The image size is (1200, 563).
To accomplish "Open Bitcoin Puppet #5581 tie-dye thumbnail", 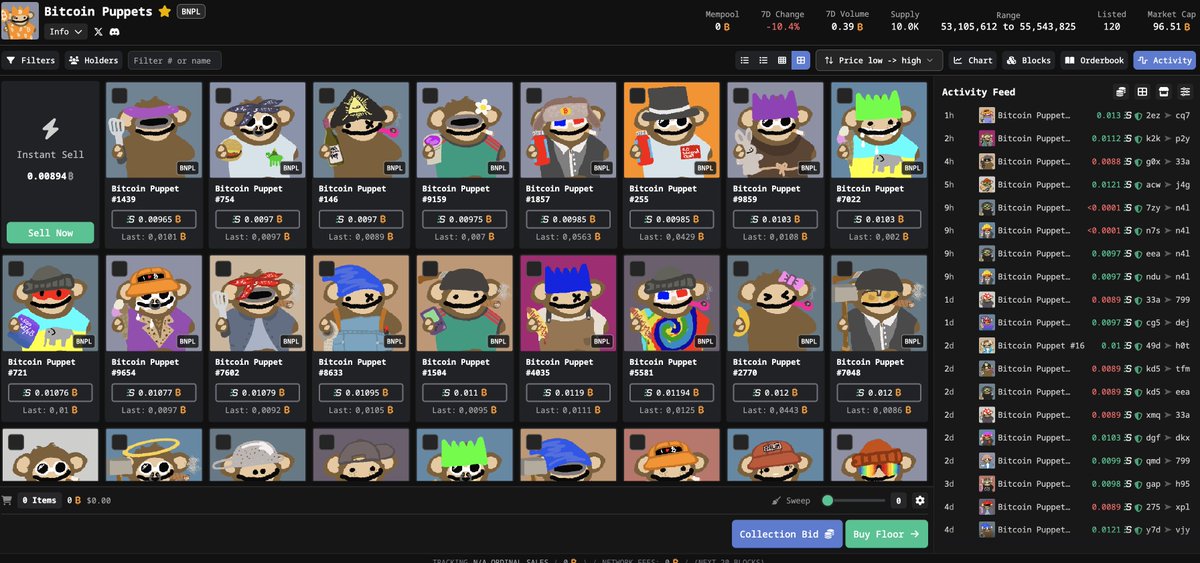I will click(x=671, y=302).
